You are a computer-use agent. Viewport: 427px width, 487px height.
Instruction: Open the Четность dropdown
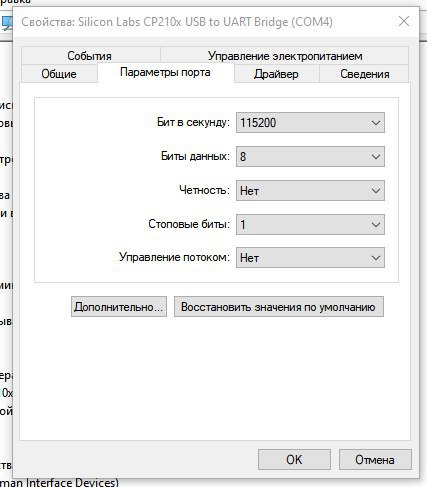[x=310, y=191]
